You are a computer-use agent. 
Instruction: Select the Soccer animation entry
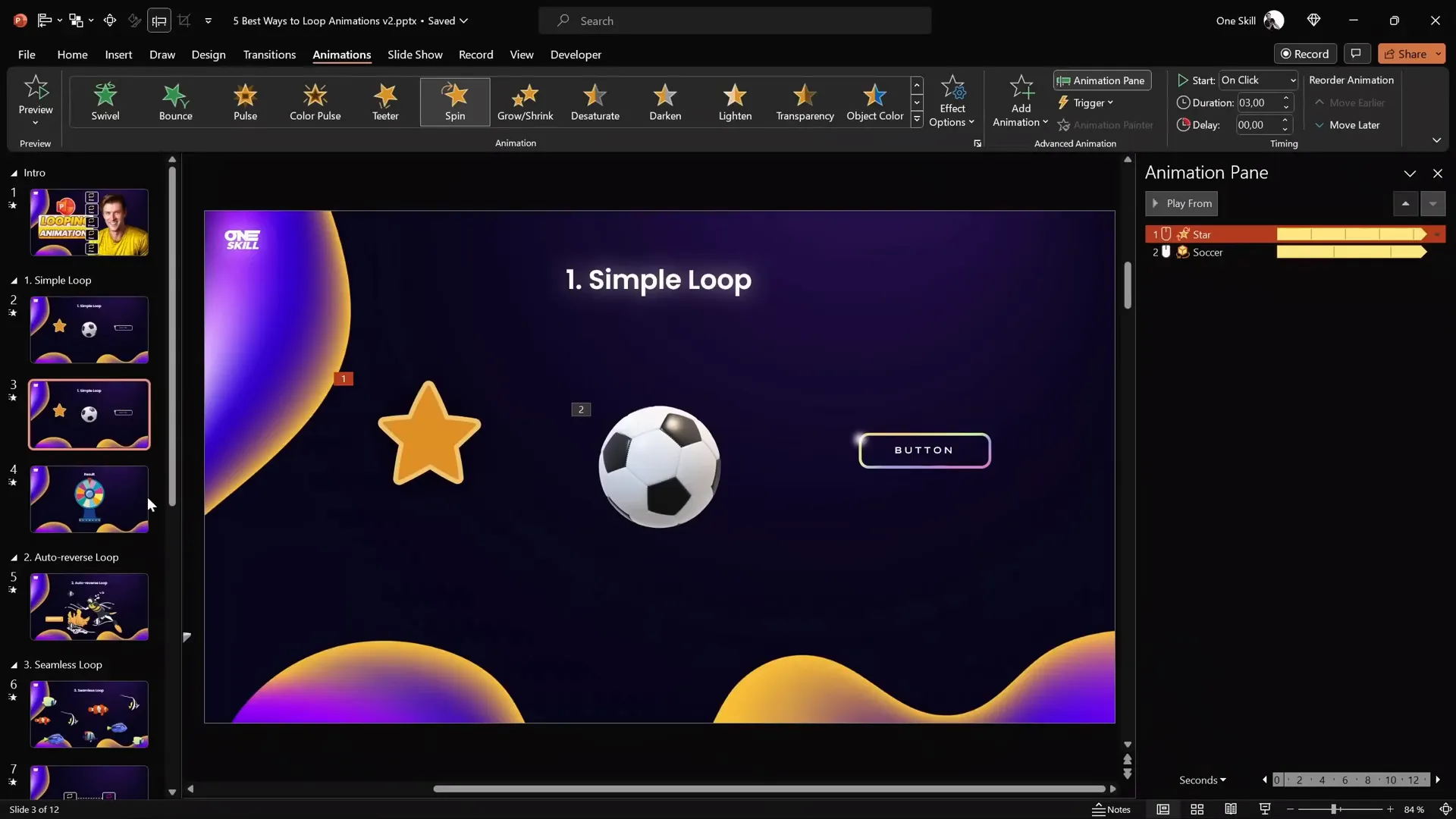[1295, 253]
